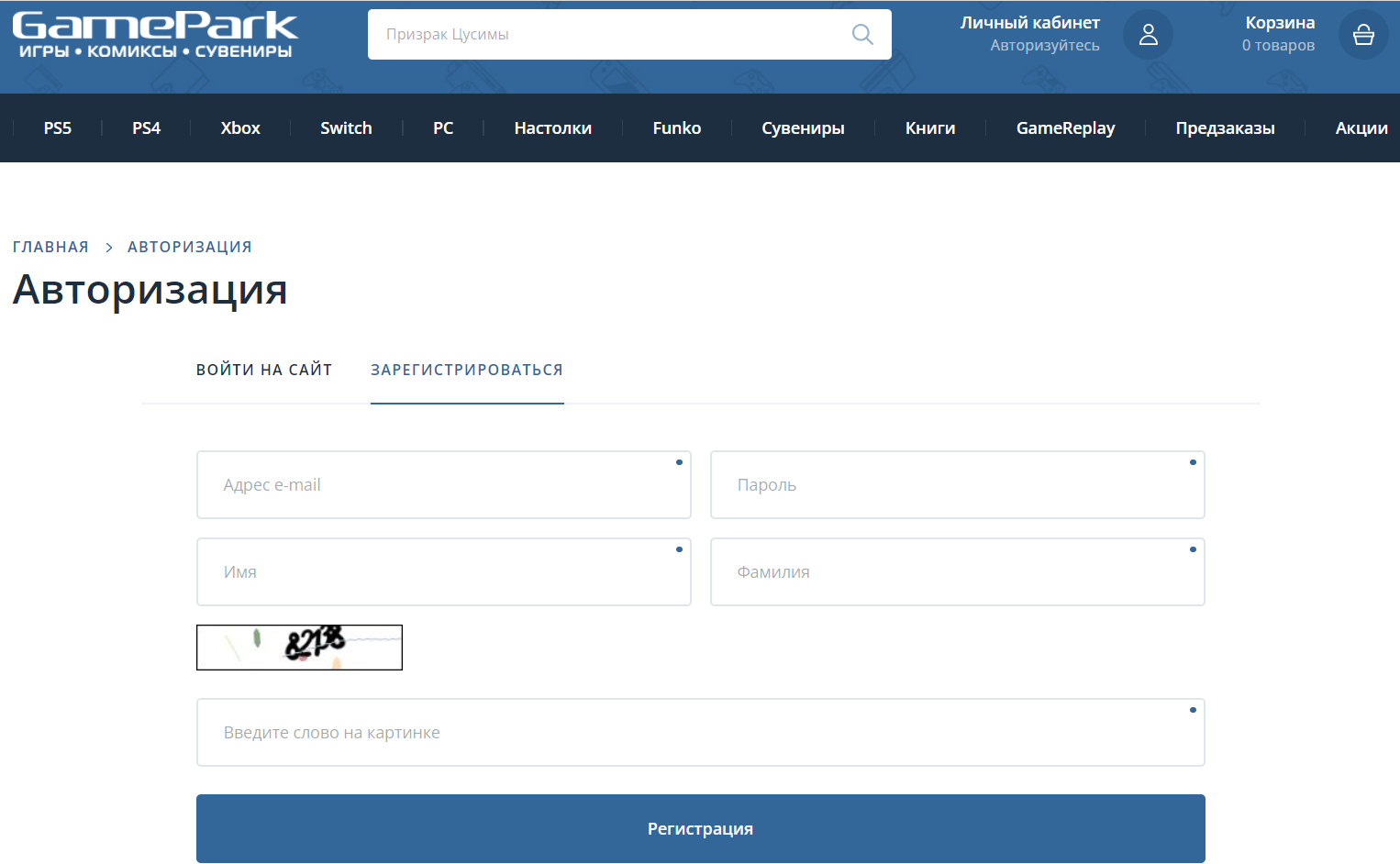Viewport: 1400px width, 864px height.
Task: Click the "Фамилия" input field
Action: point(958,572)
